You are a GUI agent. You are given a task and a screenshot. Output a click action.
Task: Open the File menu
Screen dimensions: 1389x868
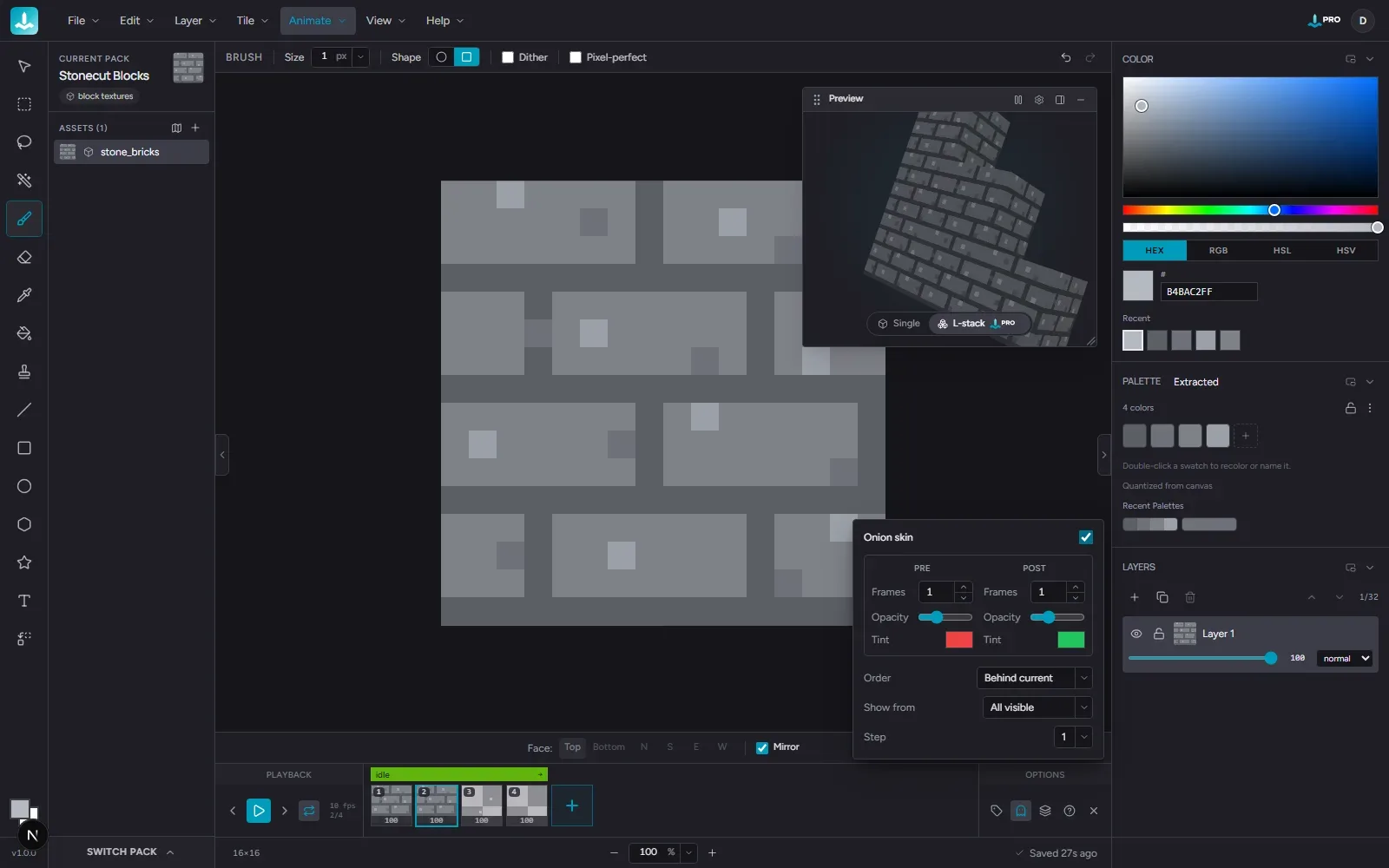pyautogui.click(x=83, y=21)
